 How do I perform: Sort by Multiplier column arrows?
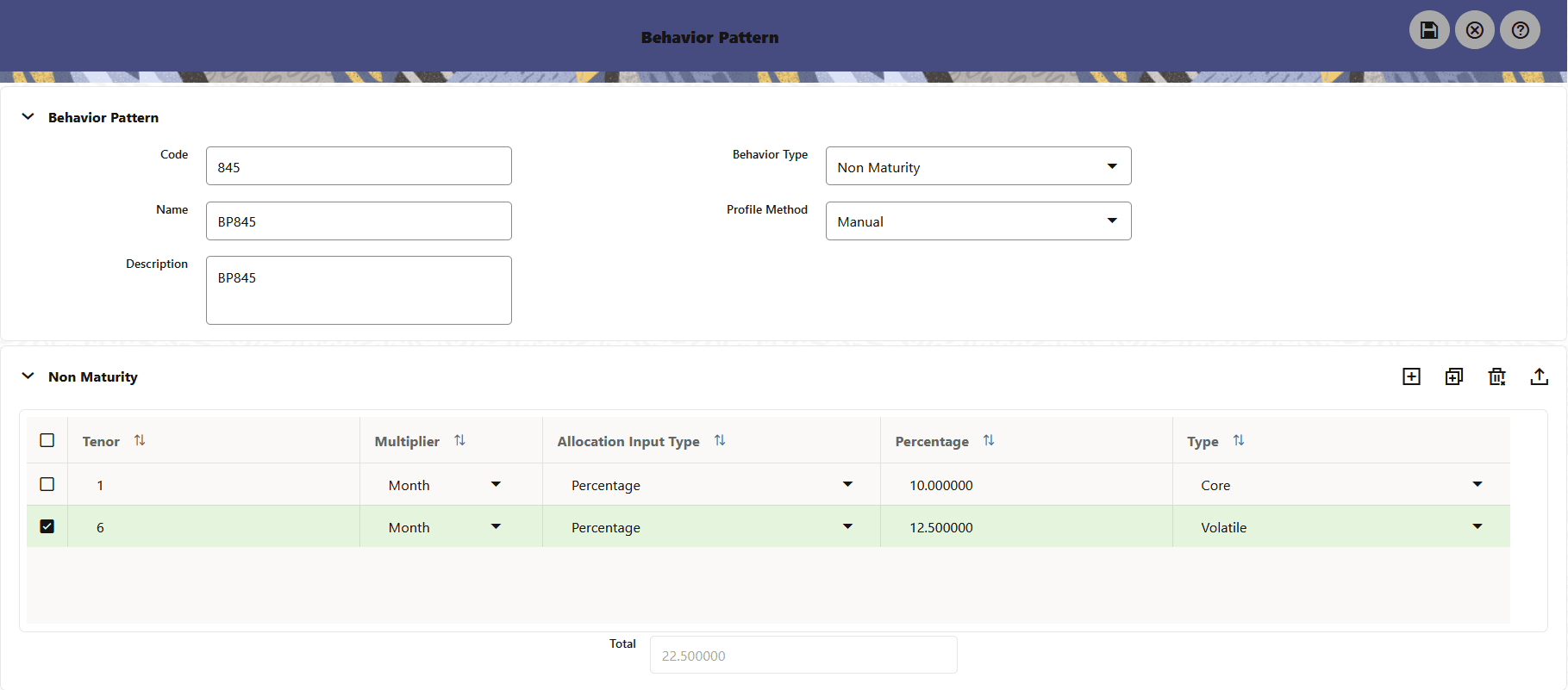click(x=459, y=440)
